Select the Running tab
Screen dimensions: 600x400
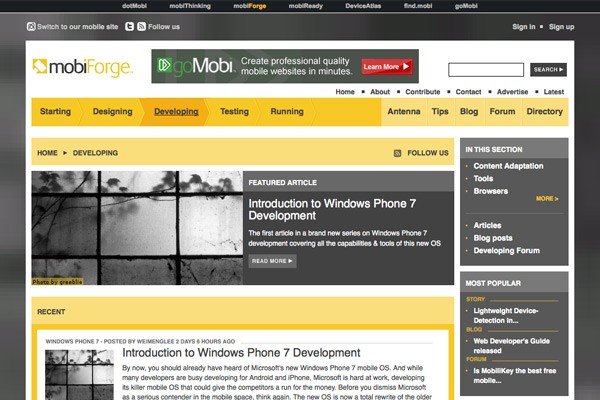pos(287,111)
